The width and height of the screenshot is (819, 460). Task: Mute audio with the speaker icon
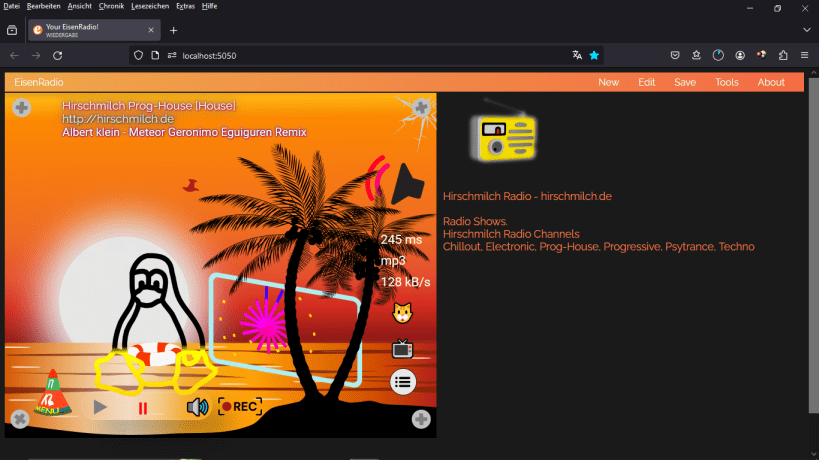coord(197,407)
